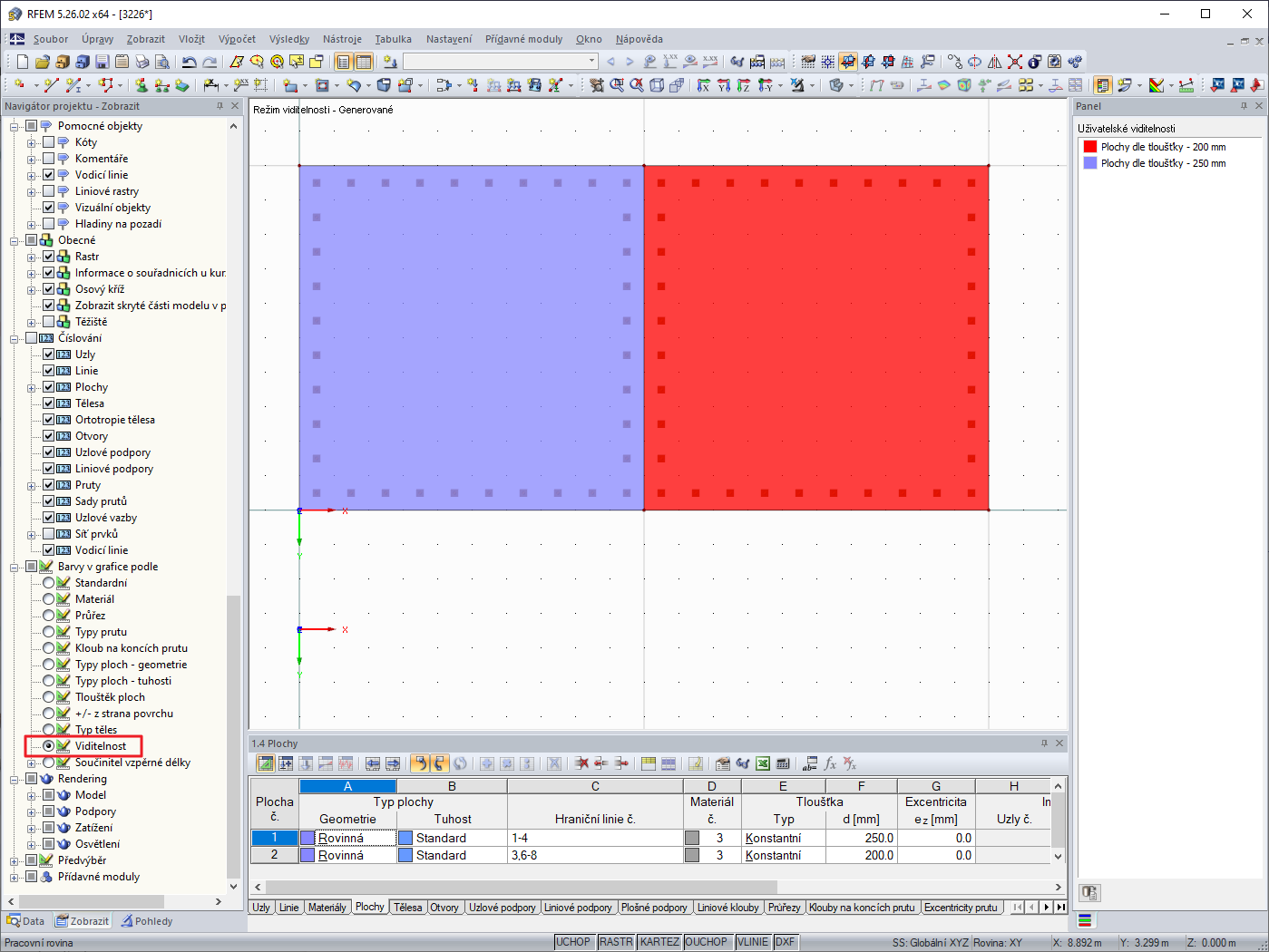Toggle the KARTEZ status bar button

pos(659,942)
